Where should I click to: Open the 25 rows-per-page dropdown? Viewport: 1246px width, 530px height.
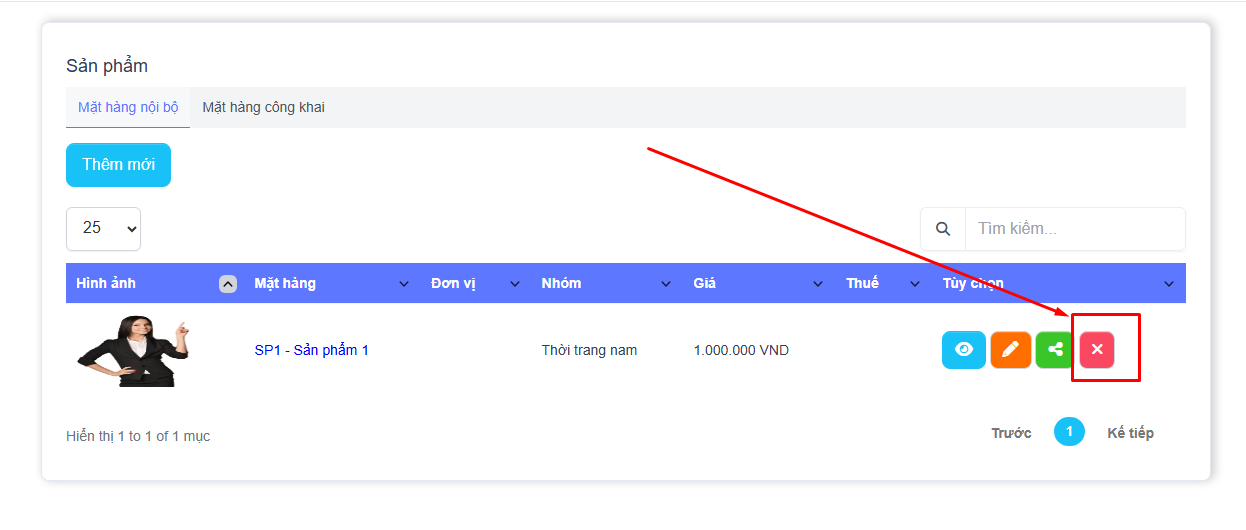tap(103, 229)
